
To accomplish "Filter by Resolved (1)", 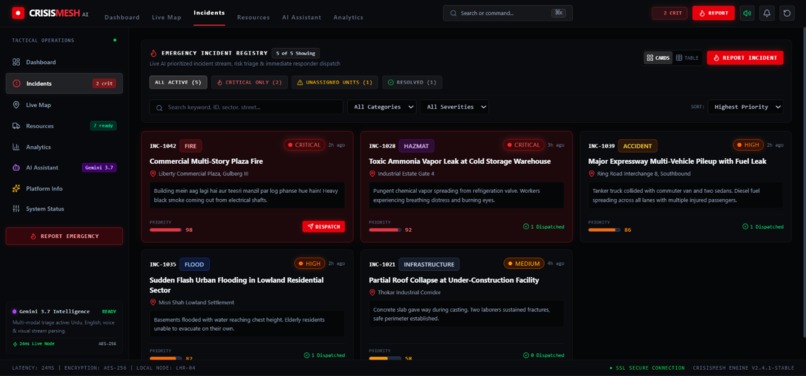I will pyautogui.click(x=412, y=82).
